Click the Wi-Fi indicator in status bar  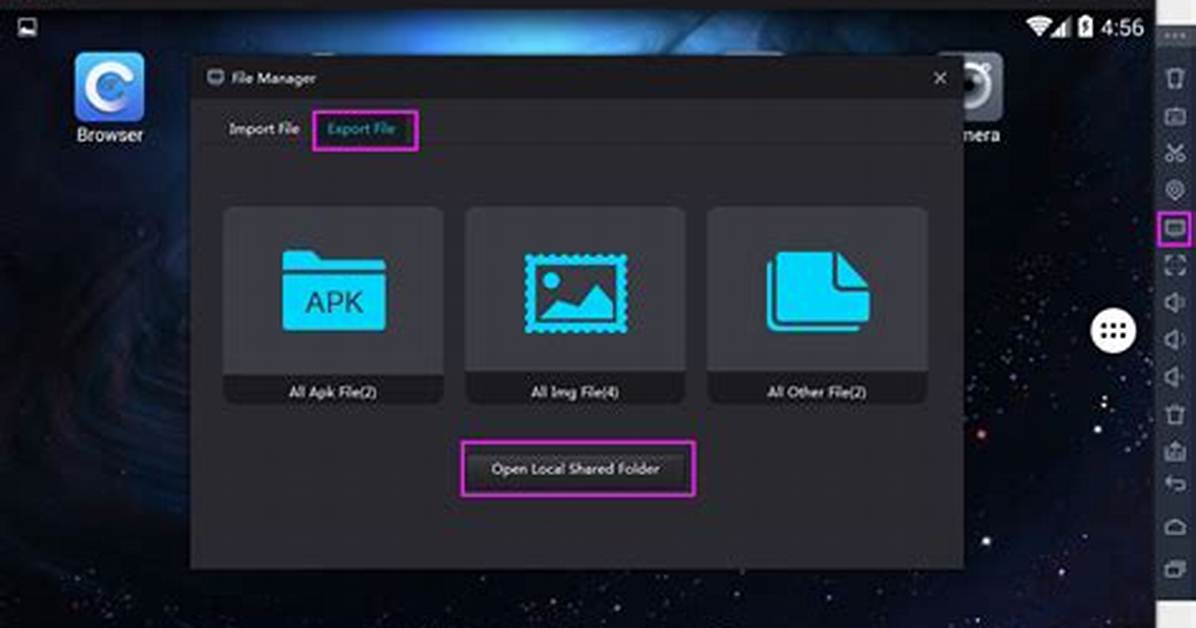[1040, 27]
